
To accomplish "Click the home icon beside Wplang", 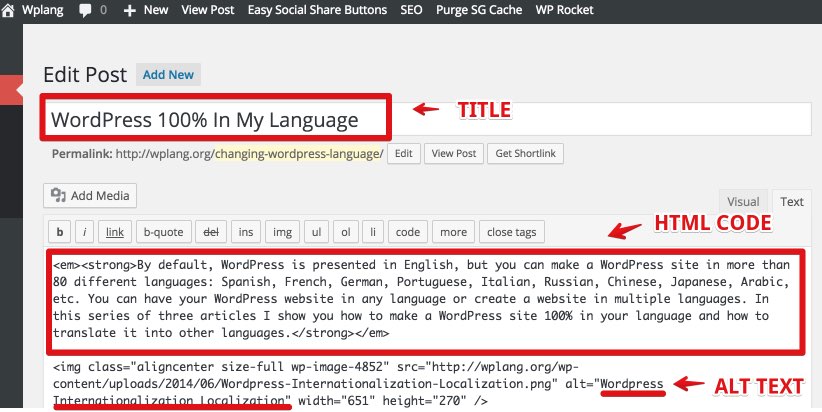I will tap(7, 10).
